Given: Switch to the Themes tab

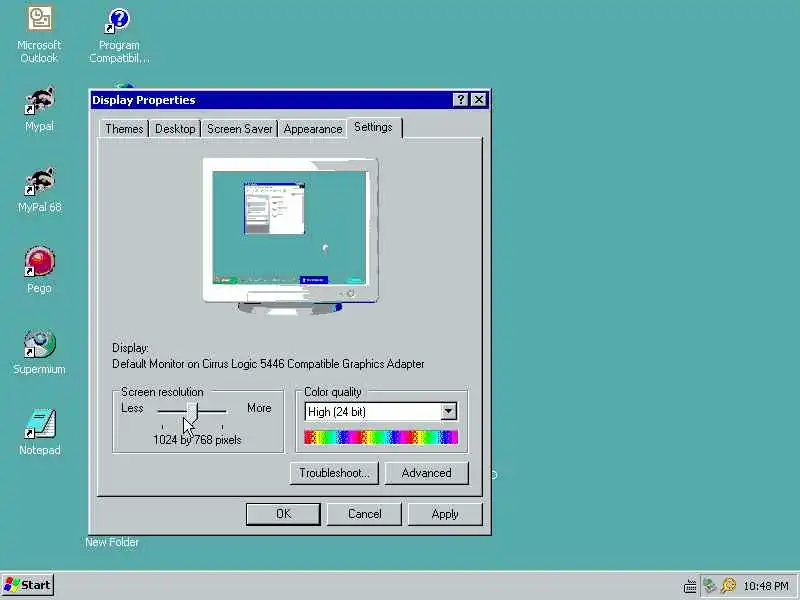Looking at the screenshot, I should pyautogui.click(x=124, y=129).
